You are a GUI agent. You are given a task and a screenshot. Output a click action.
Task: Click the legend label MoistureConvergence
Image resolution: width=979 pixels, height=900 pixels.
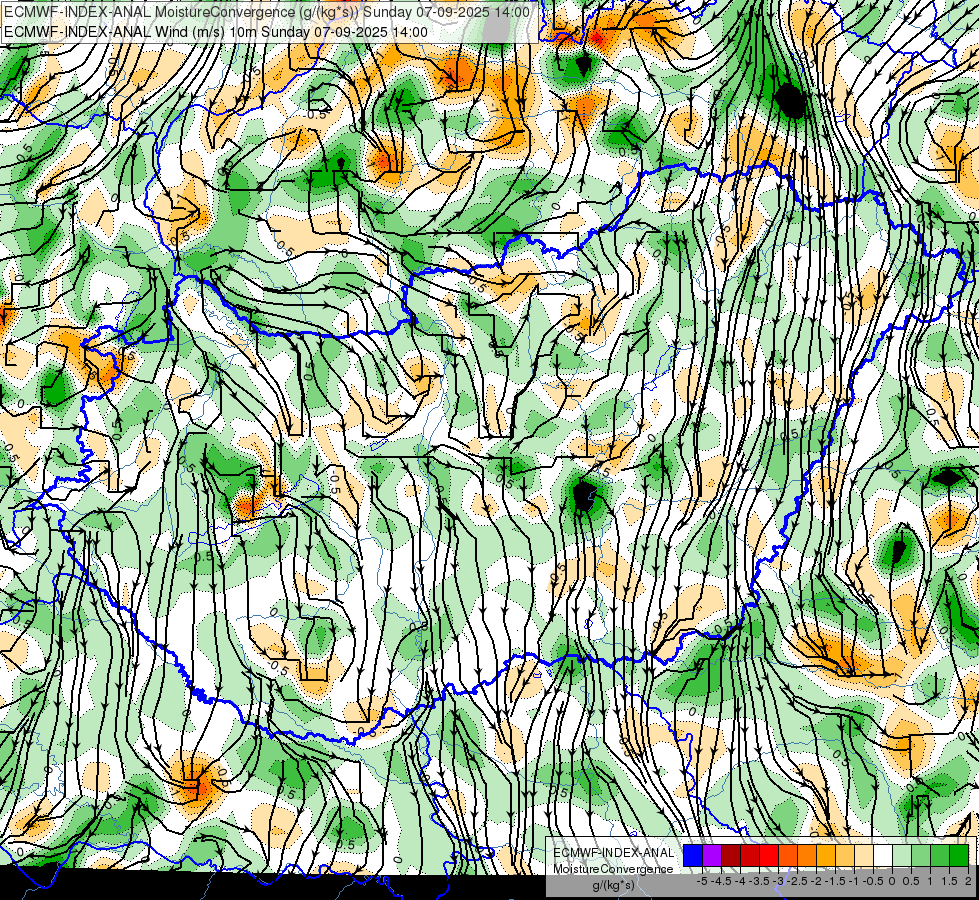(x=613, y=869)
